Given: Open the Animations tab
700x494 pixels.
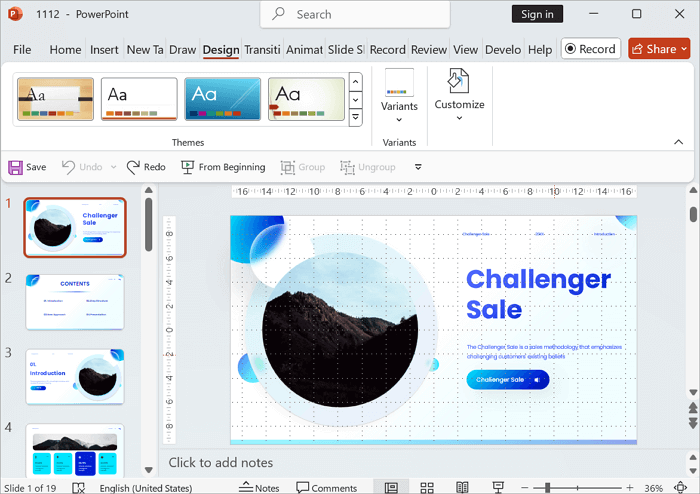Looking at the screenshot, I should (x=304, y=50).
